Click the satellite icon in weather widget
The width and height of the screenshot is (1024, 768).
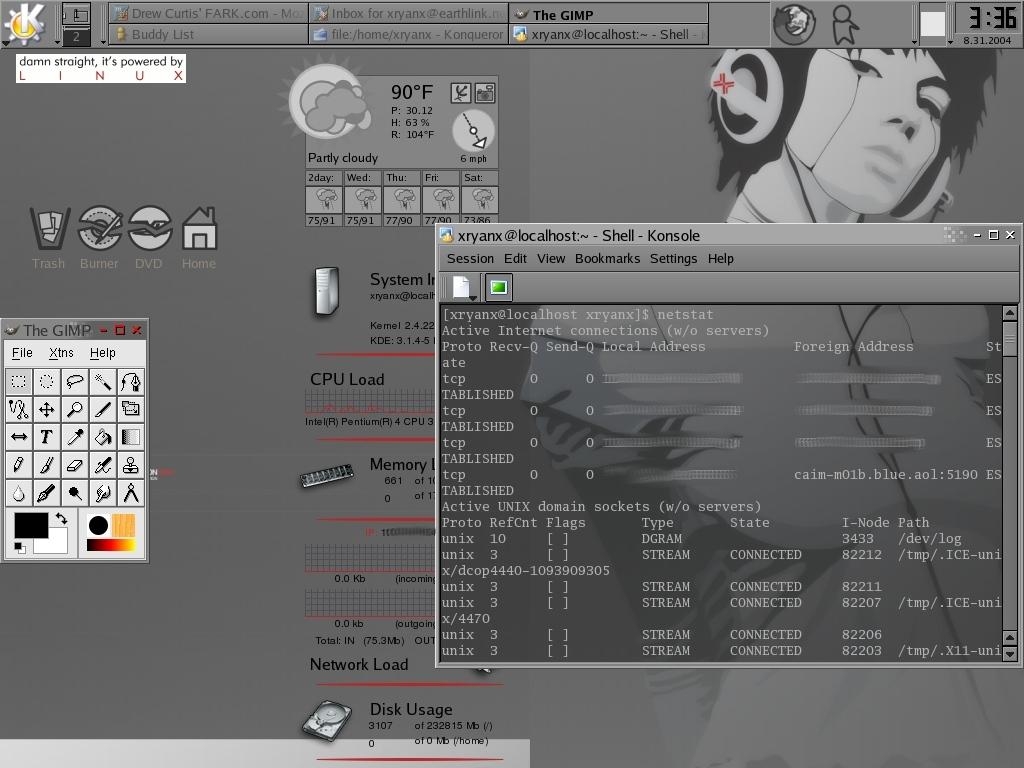[x=460, y=93]
